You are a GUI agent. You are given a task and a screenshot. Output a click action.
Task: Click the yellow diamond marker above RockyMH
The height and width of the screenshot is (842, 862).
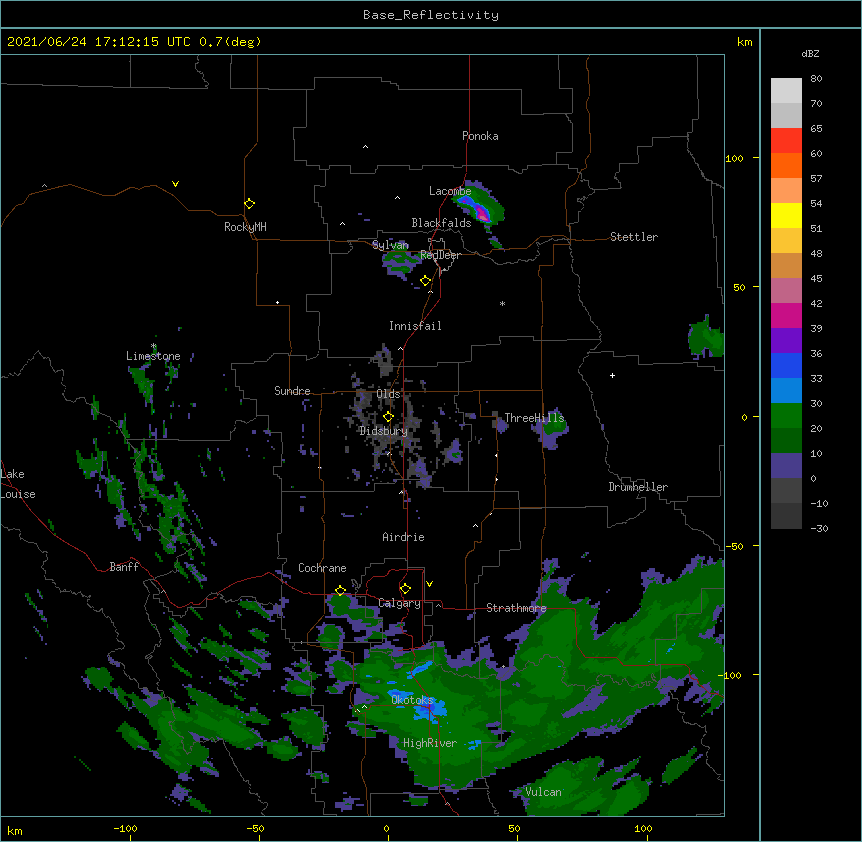[x=249, y=204]
